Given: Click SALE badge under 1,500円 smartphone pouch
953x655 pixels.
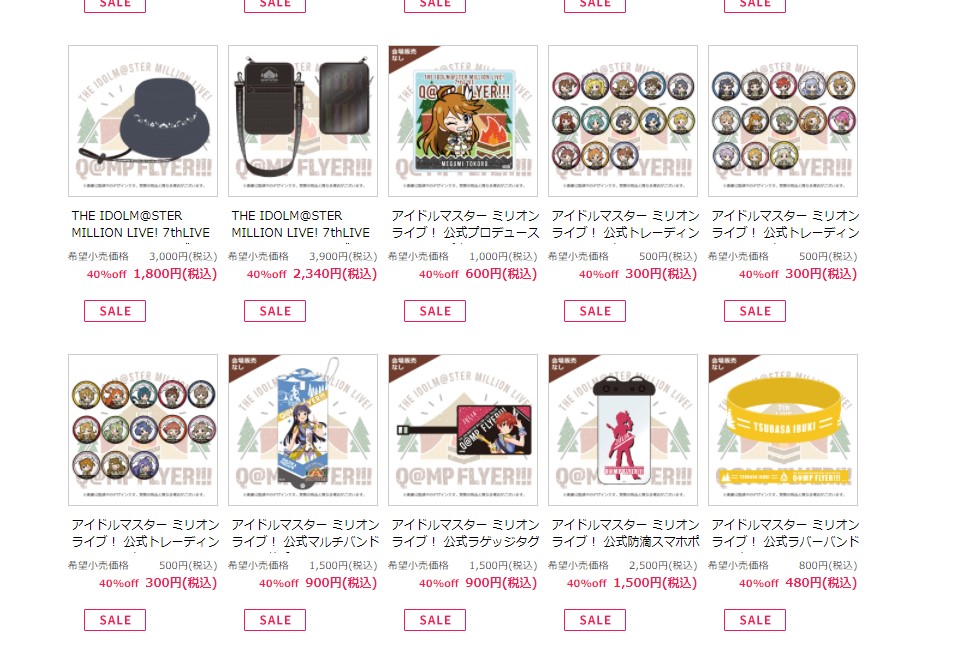Looking at the screenshot, I should [595, 620].
